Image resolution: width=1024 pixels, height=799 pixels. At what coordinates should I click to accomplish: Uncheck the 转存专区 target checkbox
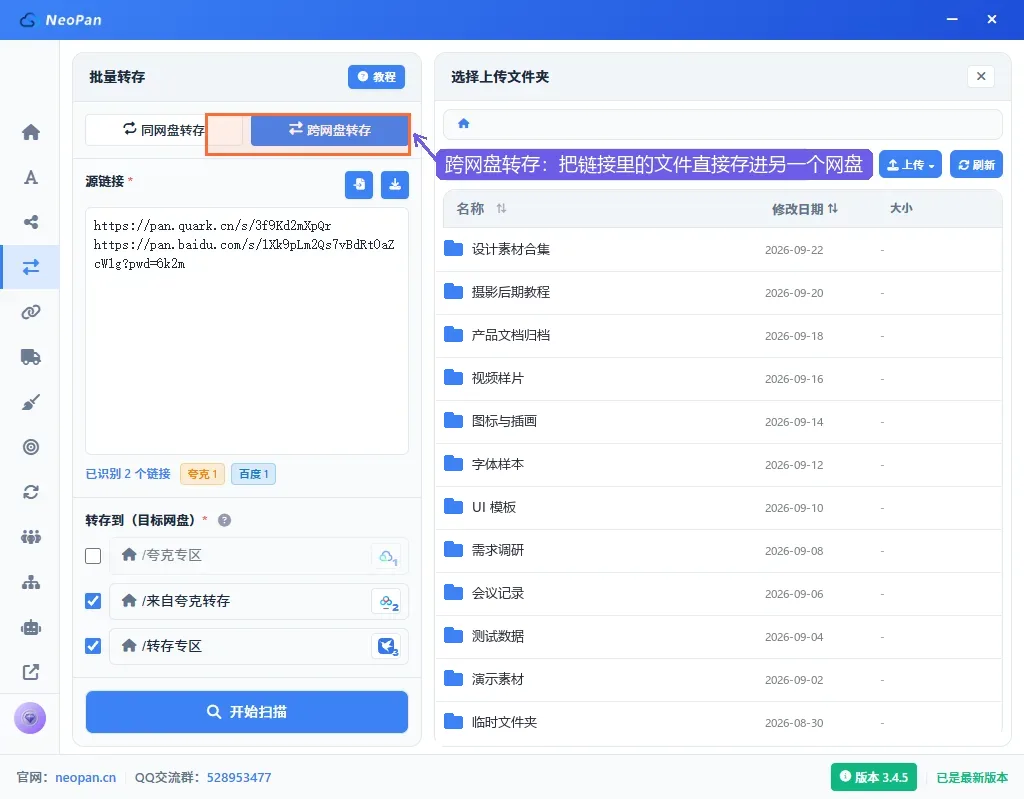(93, 646)
